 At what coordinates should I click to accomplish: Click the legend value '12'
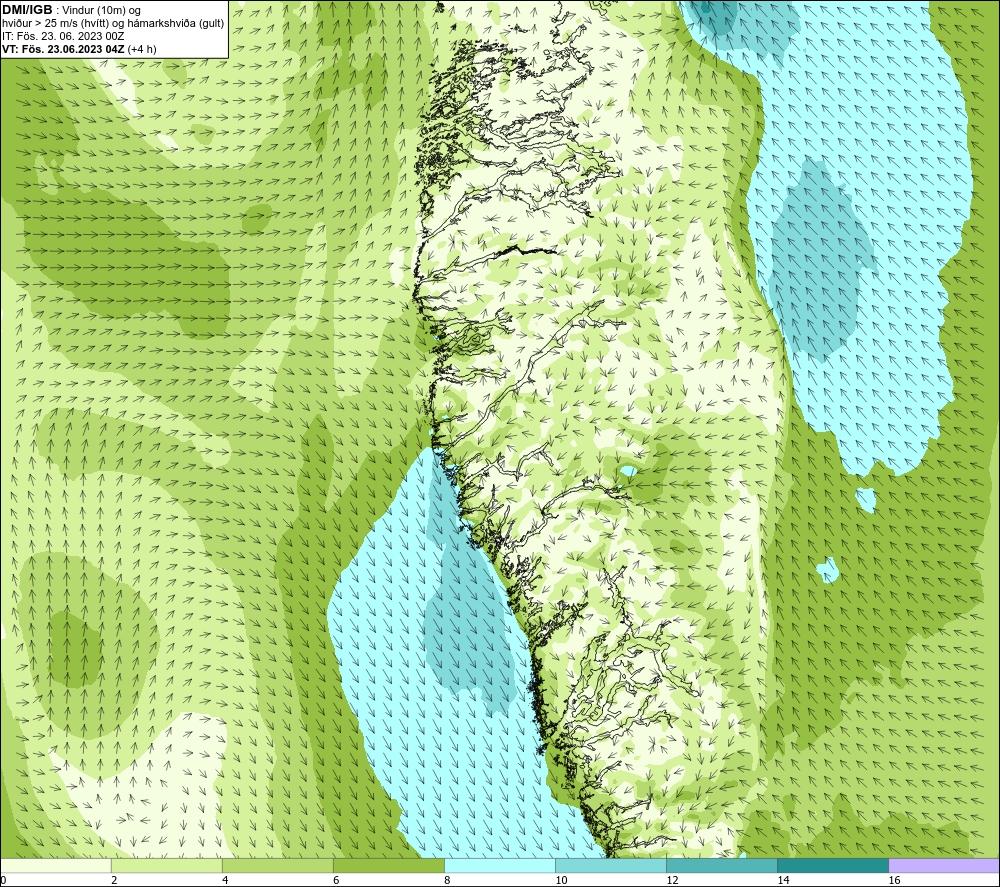[672, 880]
